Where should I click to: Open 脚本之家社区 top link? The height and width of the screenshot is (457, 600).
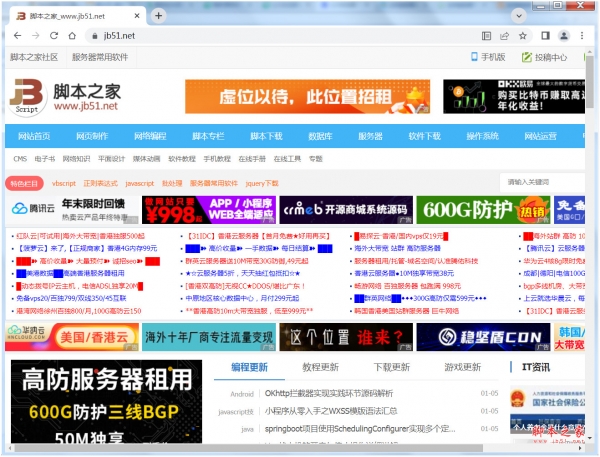34,57
